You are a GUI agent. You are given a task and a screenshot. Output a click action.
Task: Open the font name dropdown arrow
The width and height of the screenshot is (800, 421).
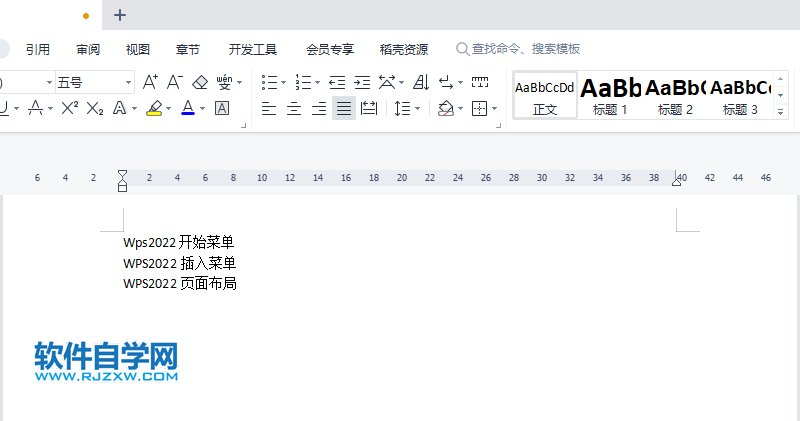coord(49,82)
